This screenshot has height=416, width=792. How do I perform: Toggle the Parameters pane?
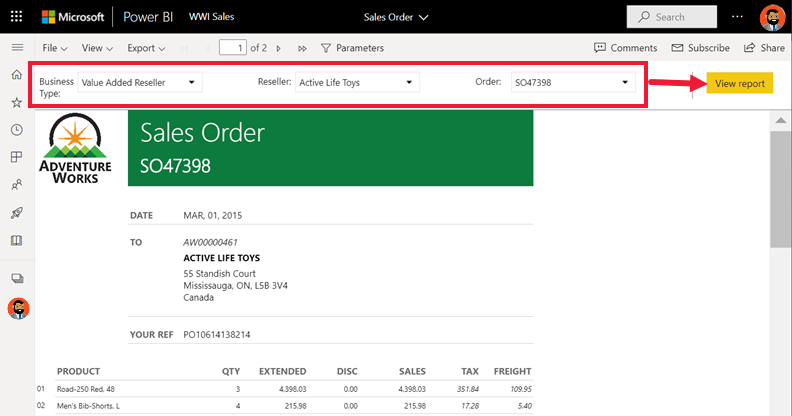point(353,48)
